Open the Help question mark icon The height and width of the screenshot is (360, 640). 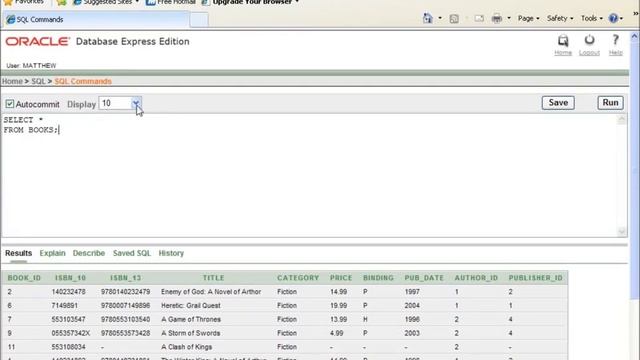[616, 40]
